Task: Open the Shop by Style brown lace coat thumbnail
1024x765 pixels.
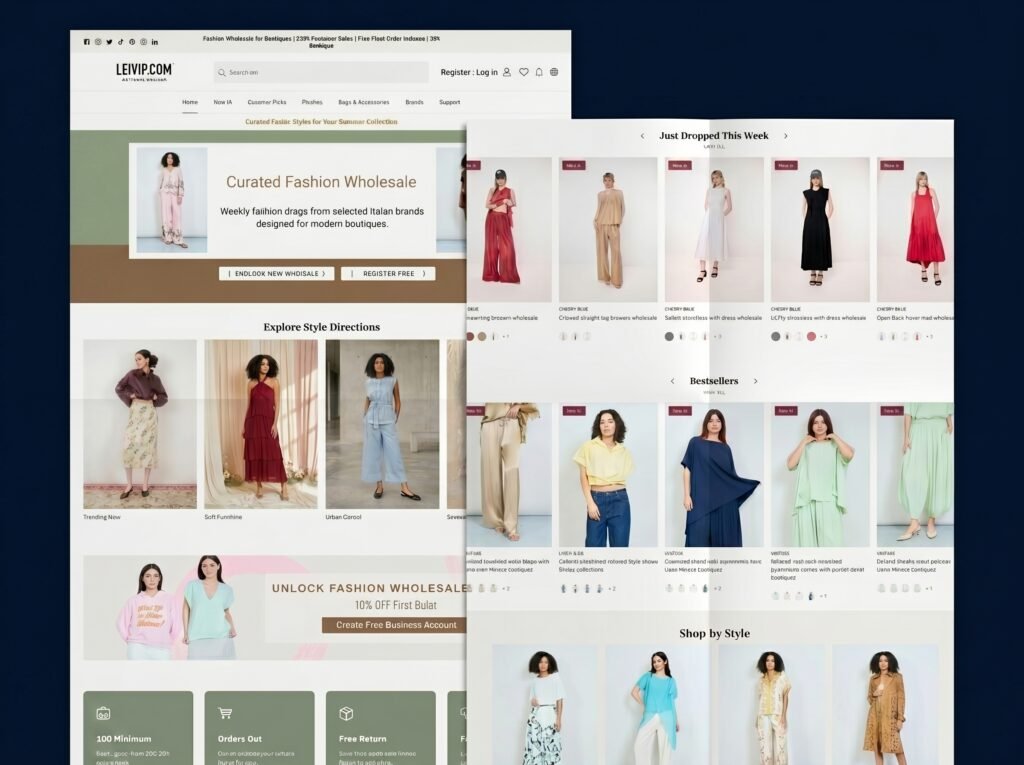Action: [x=885, y=705]
